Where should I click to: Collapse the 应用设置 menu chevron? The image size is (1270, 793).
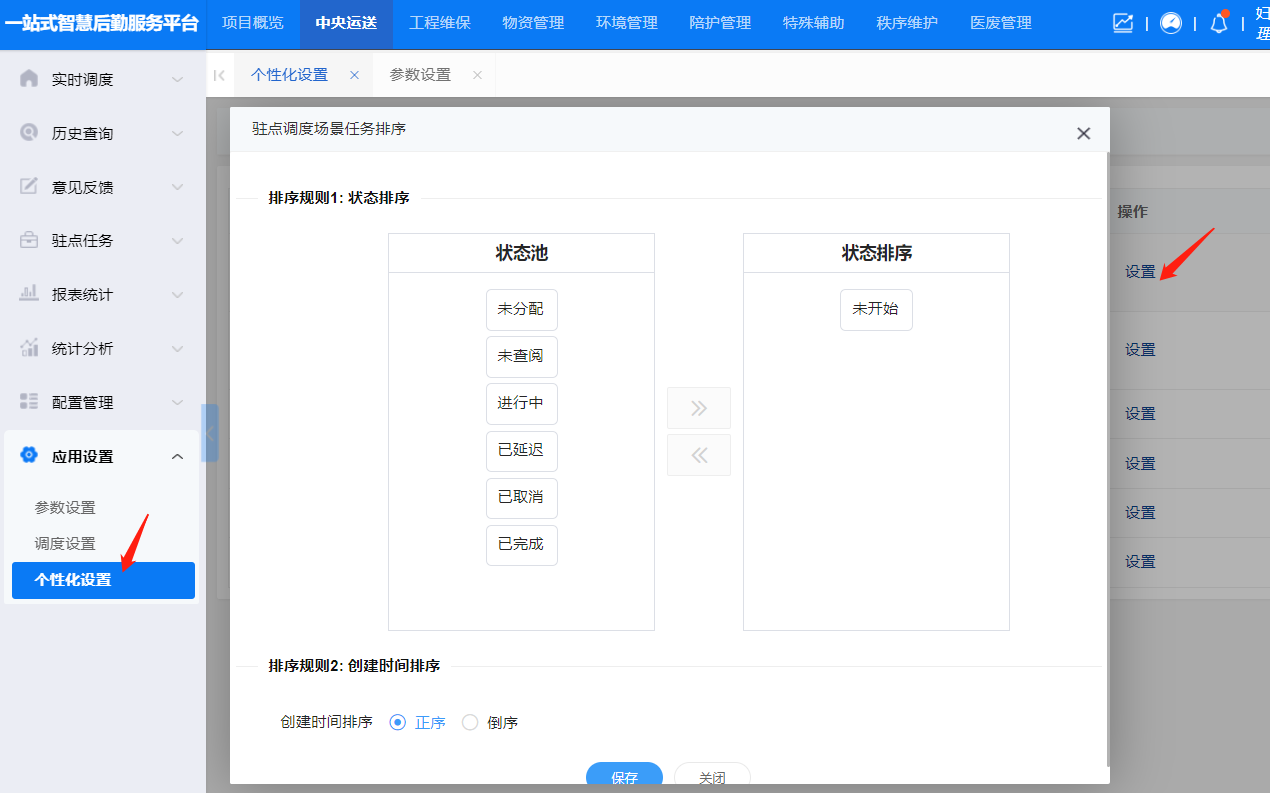tap(177, 457)
